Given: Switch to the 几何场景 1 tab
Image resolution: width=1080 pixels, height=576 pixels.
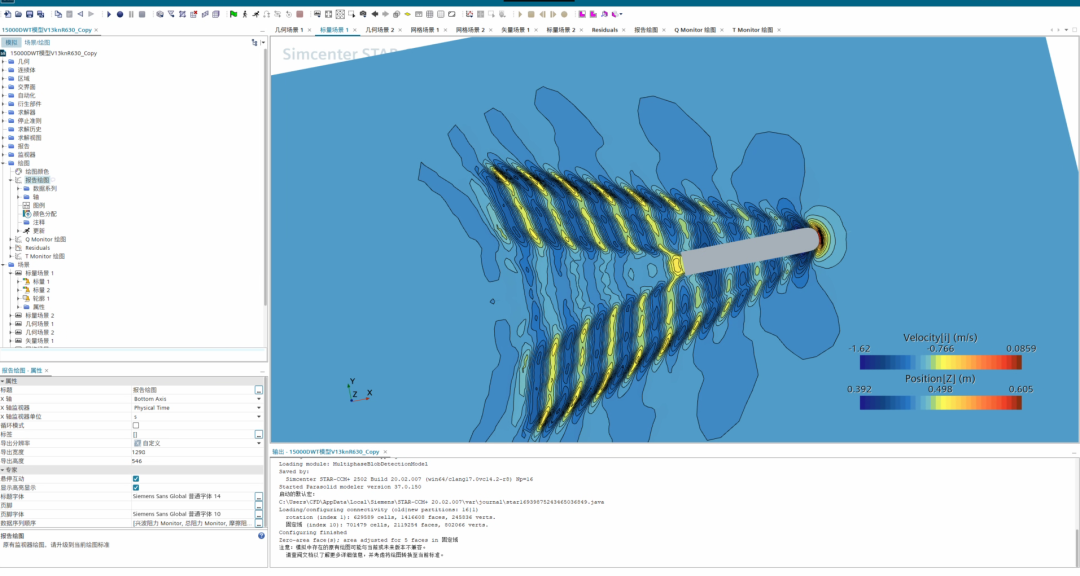Looking at the screenshot, I should (x=289, y=30).
